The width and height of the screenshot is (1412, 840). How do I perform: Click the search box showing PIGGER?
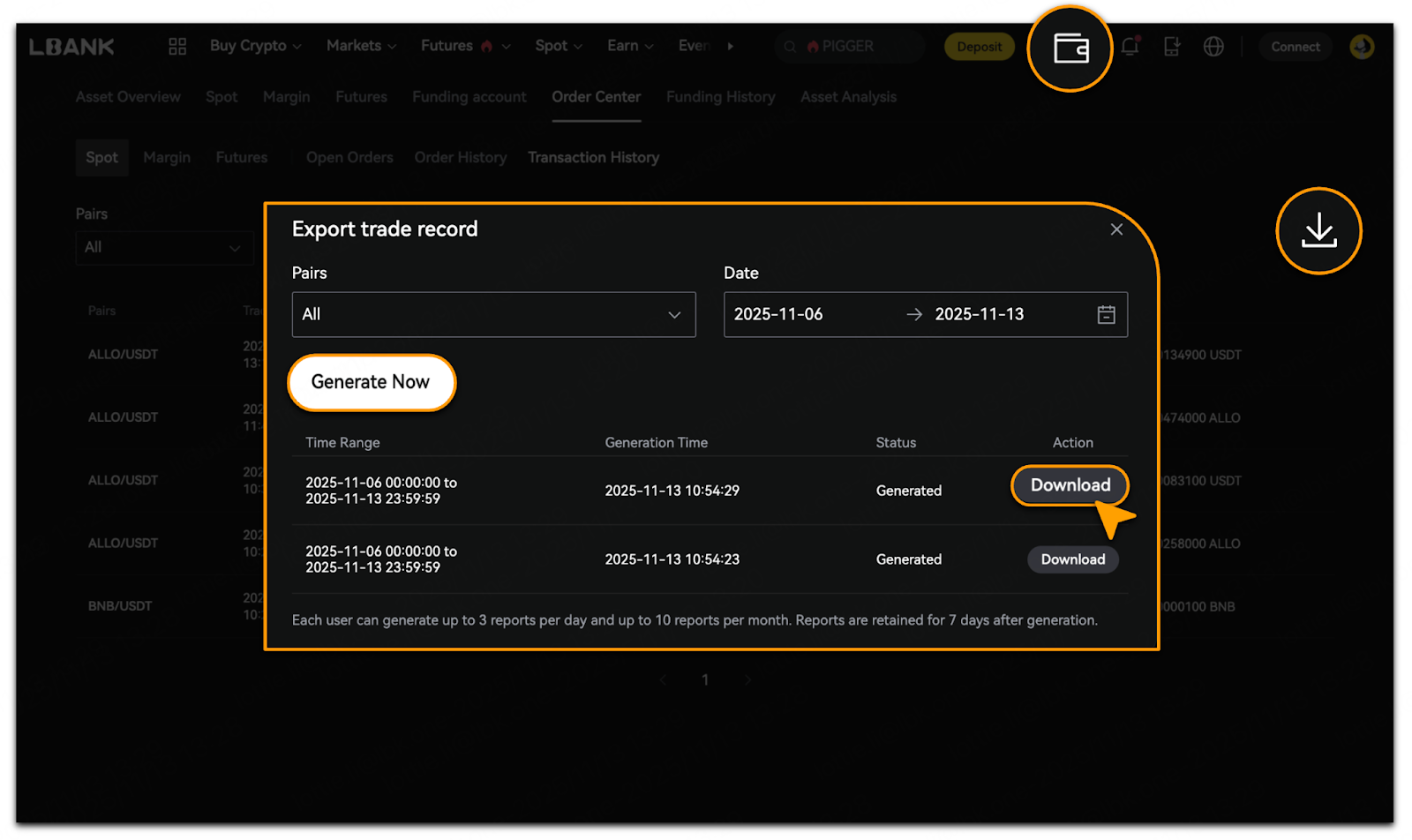(x=847, y=47)
